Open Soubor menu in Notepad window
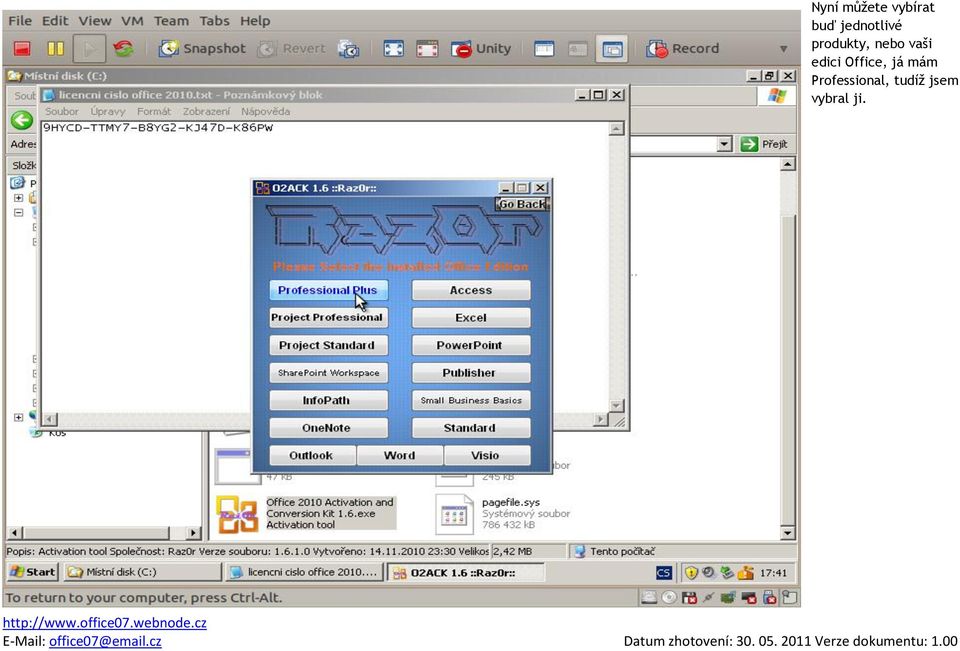Screen dimensions: 960x651 pos(62,111)
